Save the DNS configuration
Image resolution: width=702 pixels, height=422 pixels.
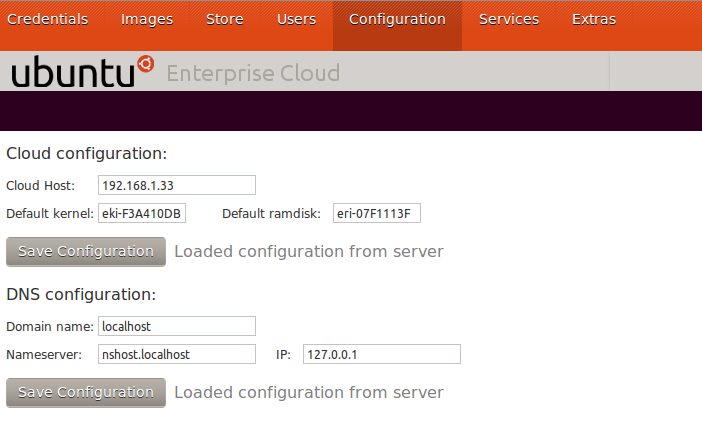point(86,392)
